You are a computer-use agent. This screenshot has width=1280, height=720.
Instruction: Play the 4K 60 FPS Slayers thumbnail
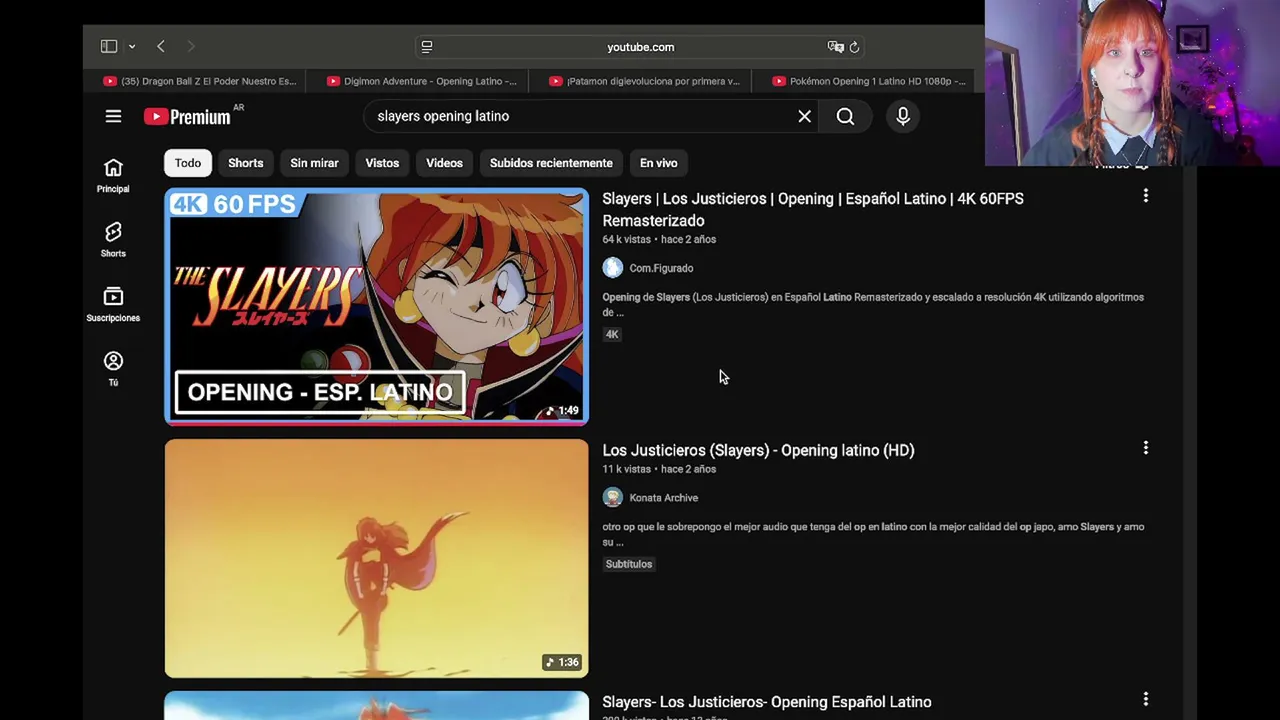tap(377, 307)
